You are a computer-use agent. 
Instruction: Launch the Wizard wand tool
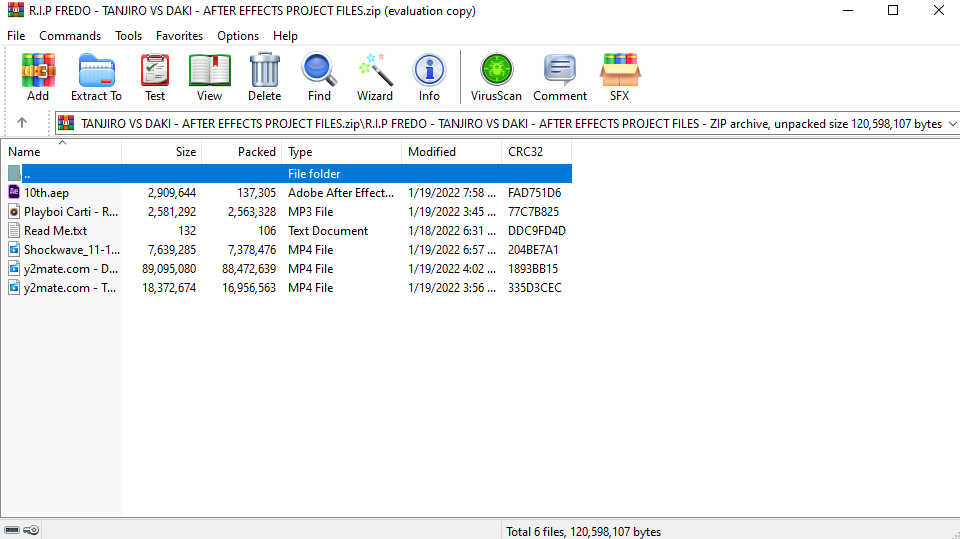375,70
